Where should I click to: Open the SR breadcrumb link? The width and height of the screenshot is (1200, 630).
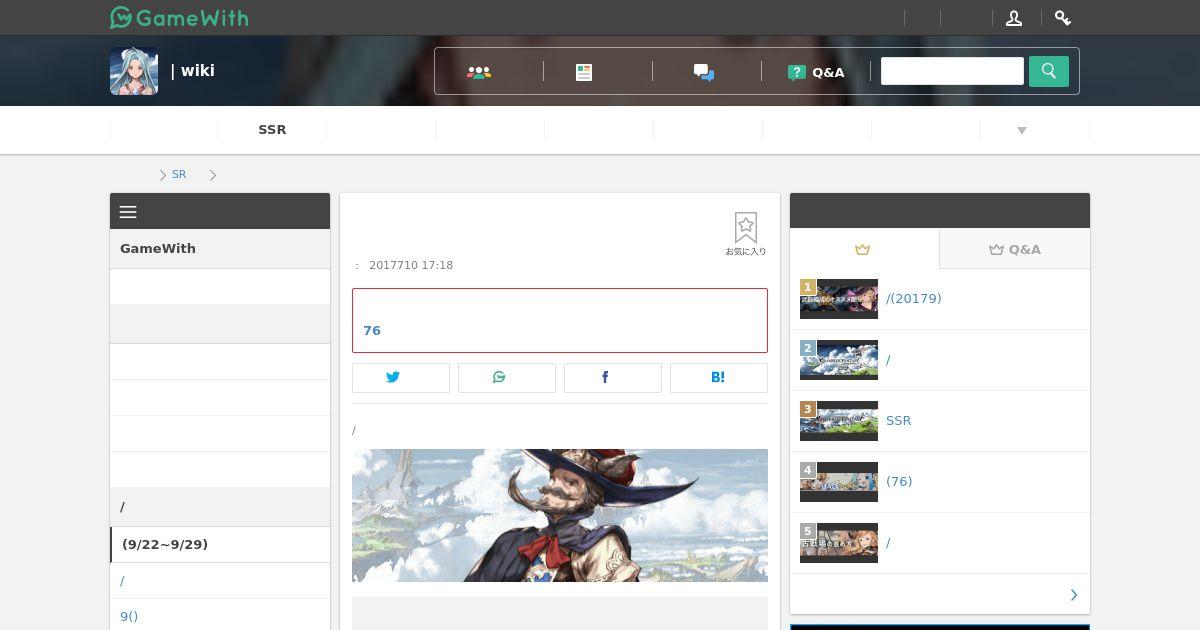click(x=179, y=174)
